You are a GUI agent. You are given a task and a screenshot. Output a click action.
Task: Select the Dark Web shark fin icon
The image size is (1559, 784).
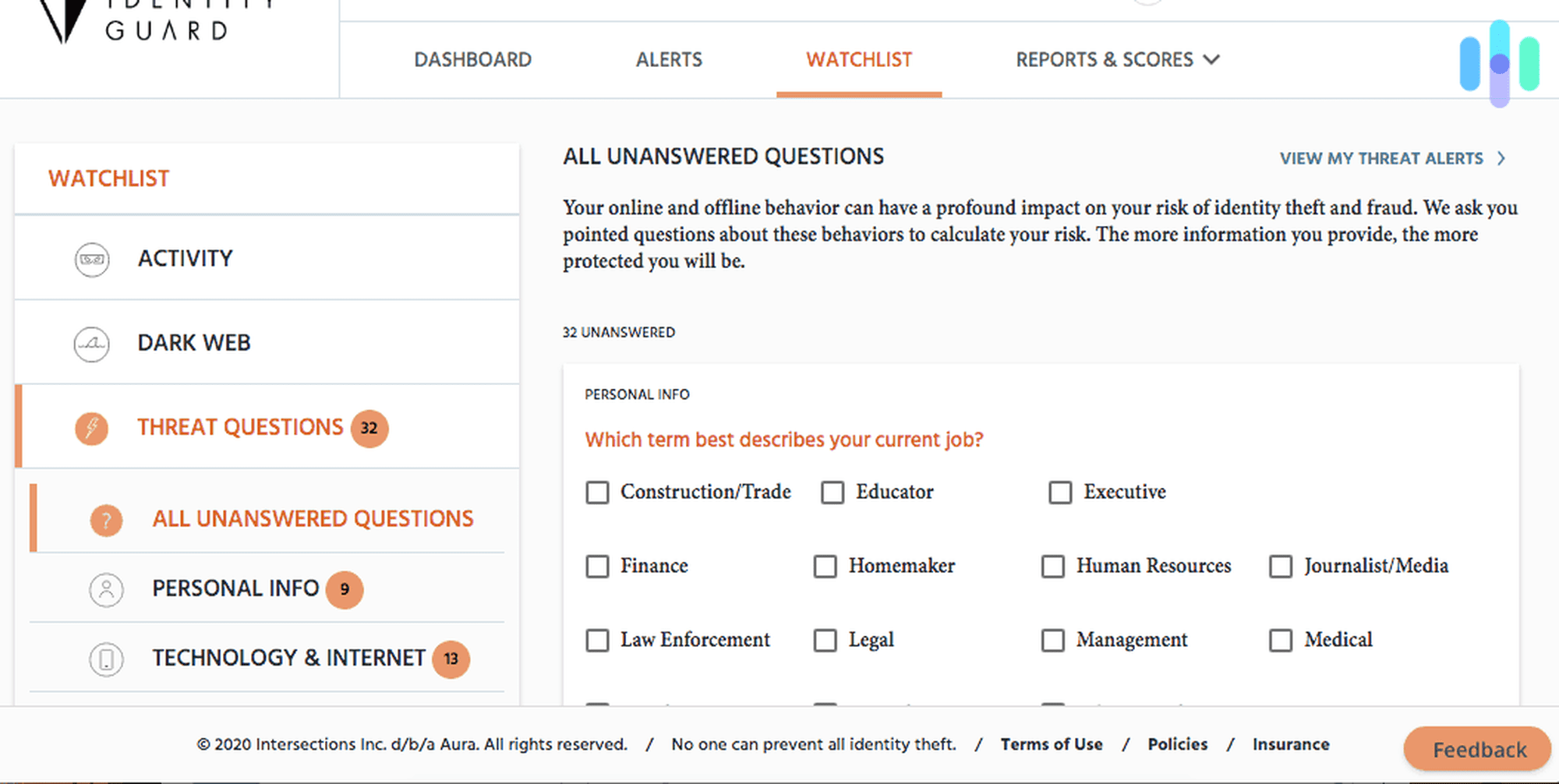coord(91,344)
